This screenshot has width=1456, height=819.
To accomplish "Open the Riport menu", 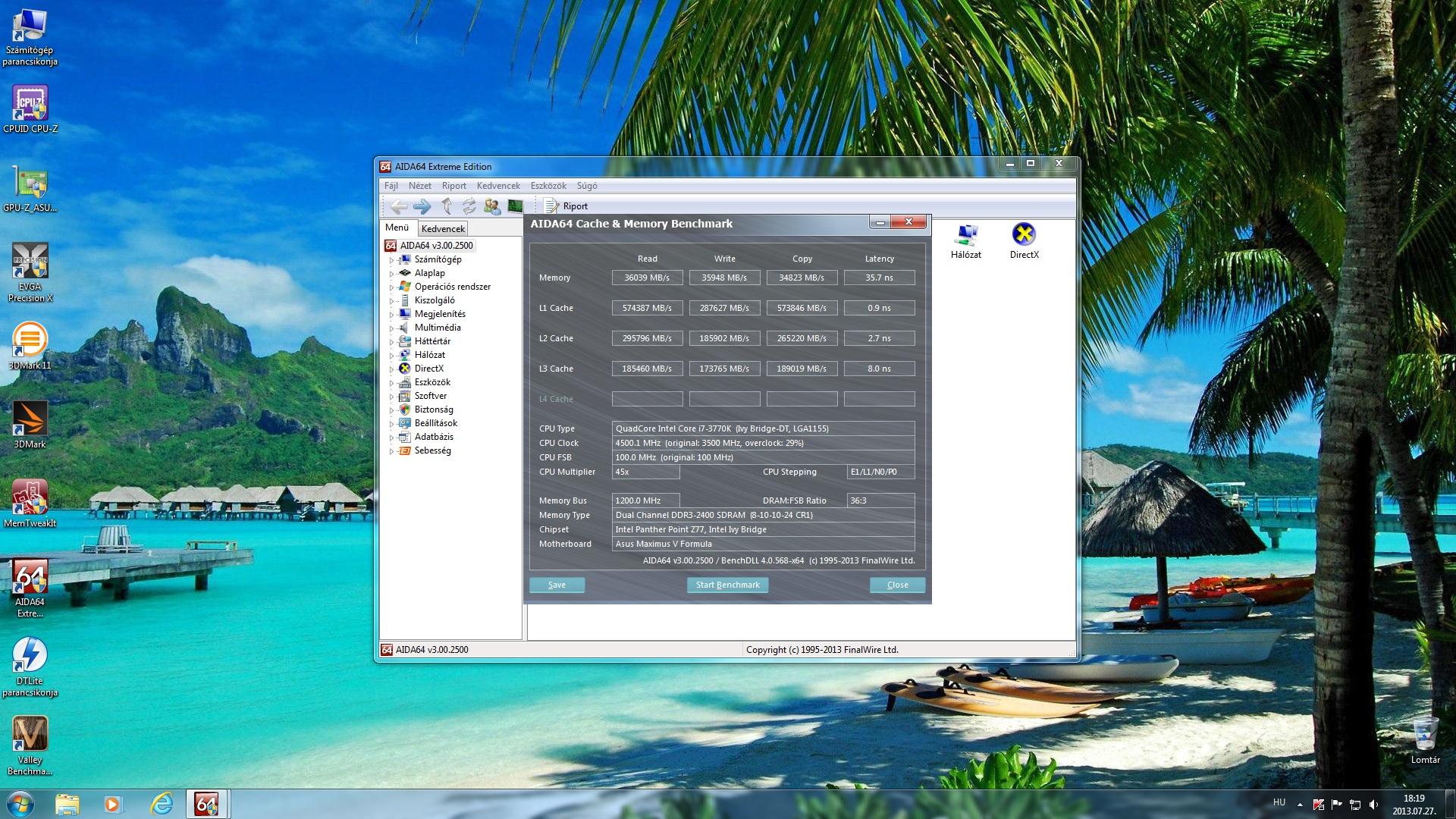I will click(454, 186).
